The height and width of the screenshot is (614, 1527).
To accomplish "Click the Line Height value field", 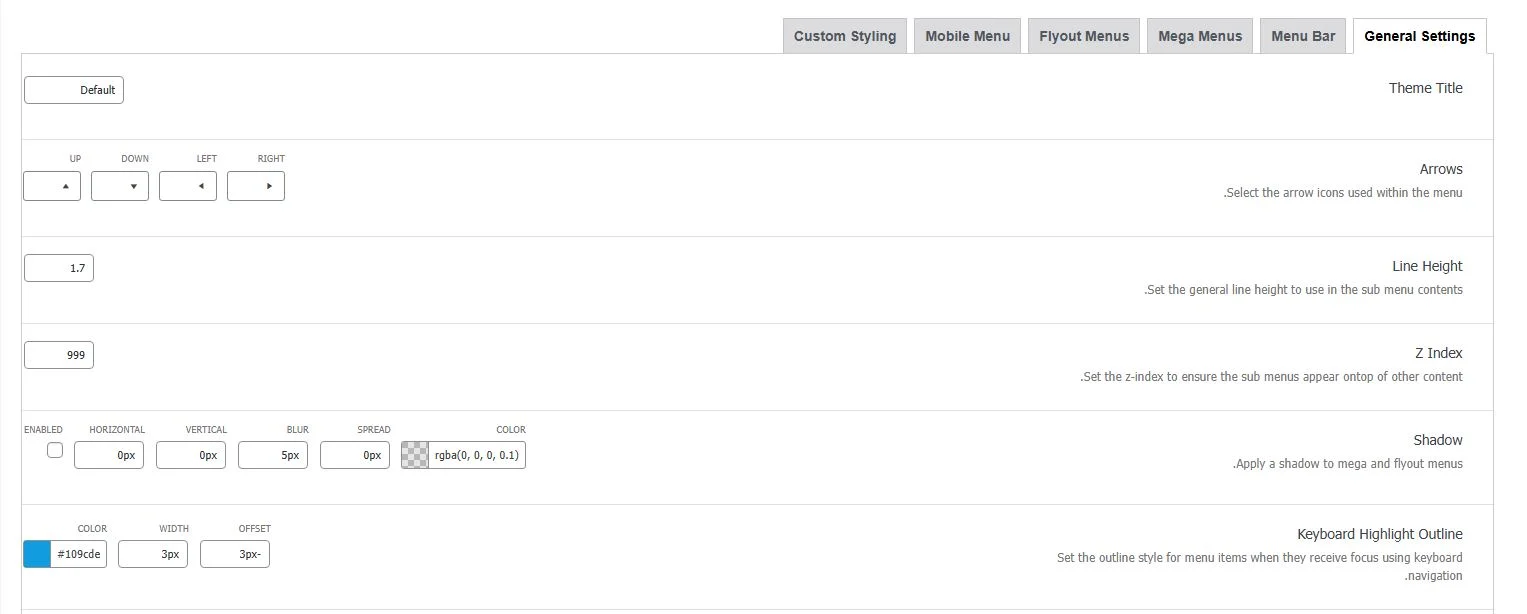I will coord(59,268).
